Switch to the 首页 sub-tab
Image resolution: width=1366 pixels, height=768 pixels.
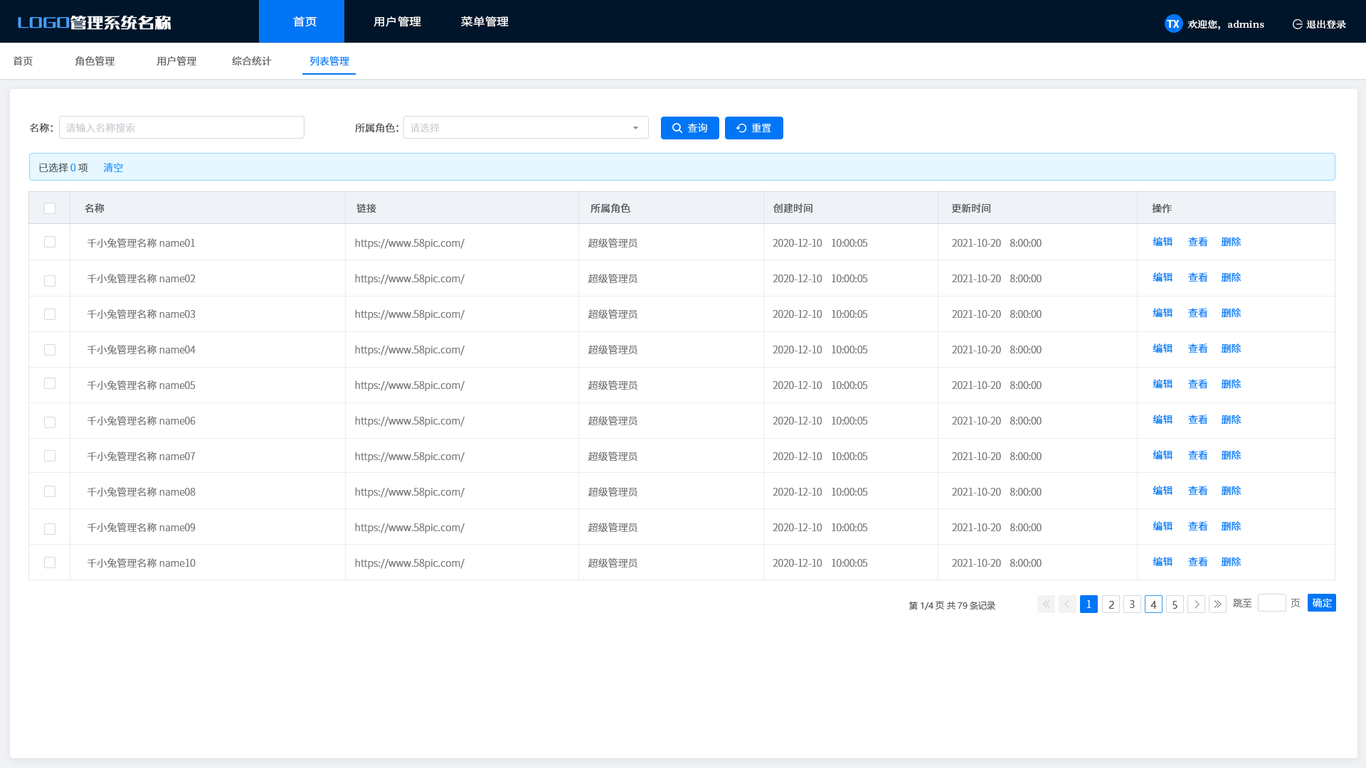point(23,61)
